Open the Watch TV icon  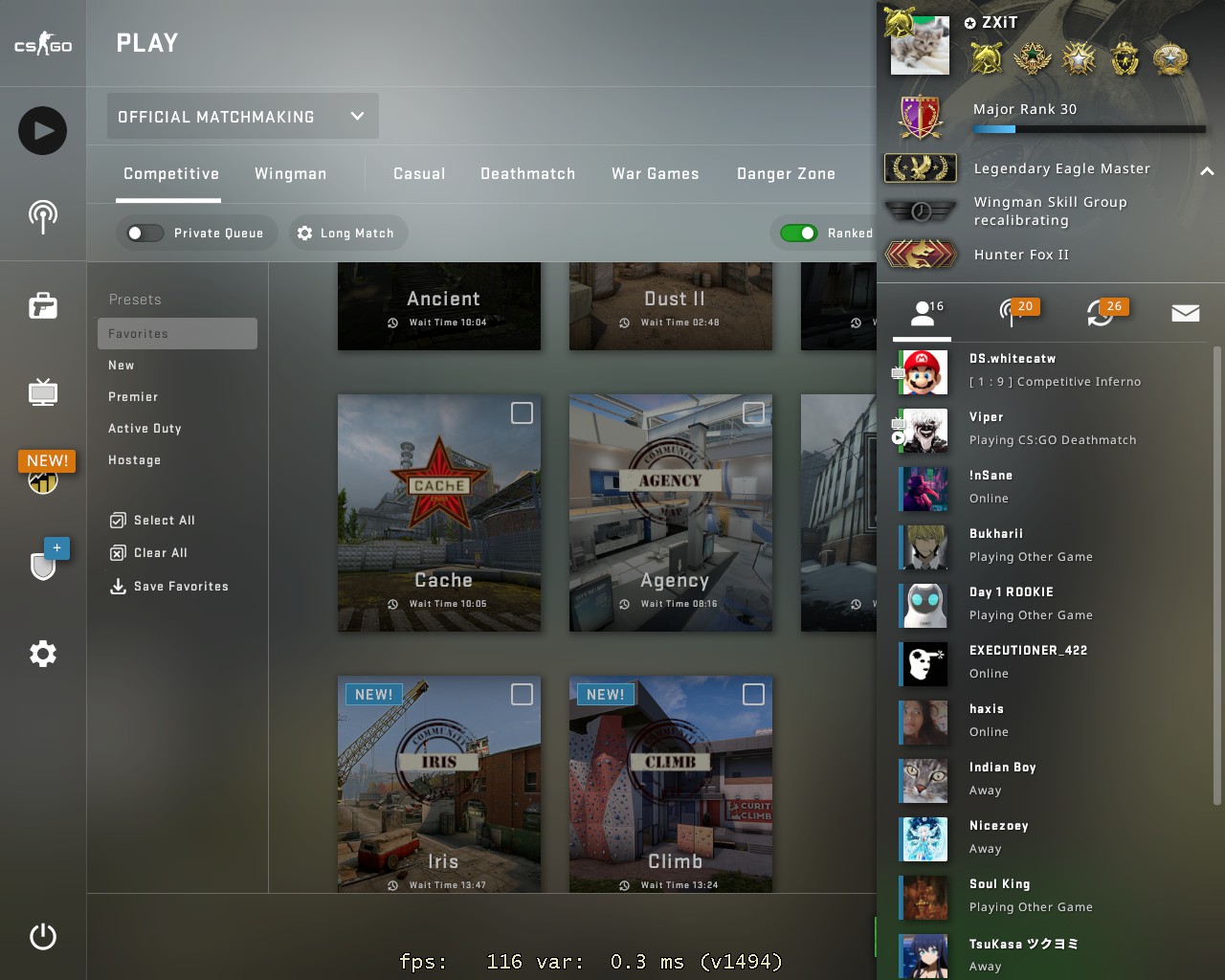coord(43,392)
